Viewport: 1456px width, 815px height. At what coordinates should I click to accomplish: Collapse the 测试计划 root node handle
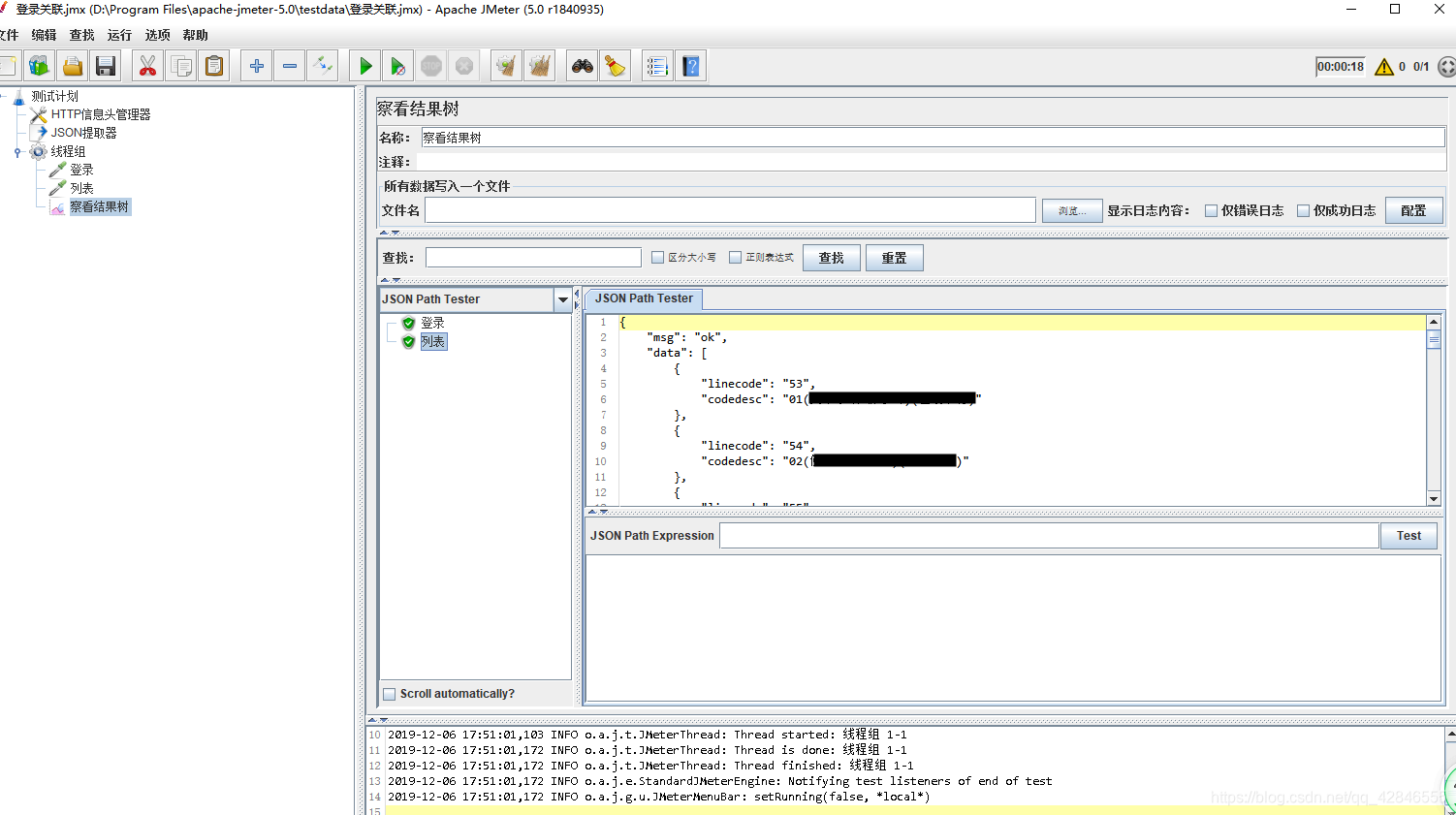click(x=2, y=96)
